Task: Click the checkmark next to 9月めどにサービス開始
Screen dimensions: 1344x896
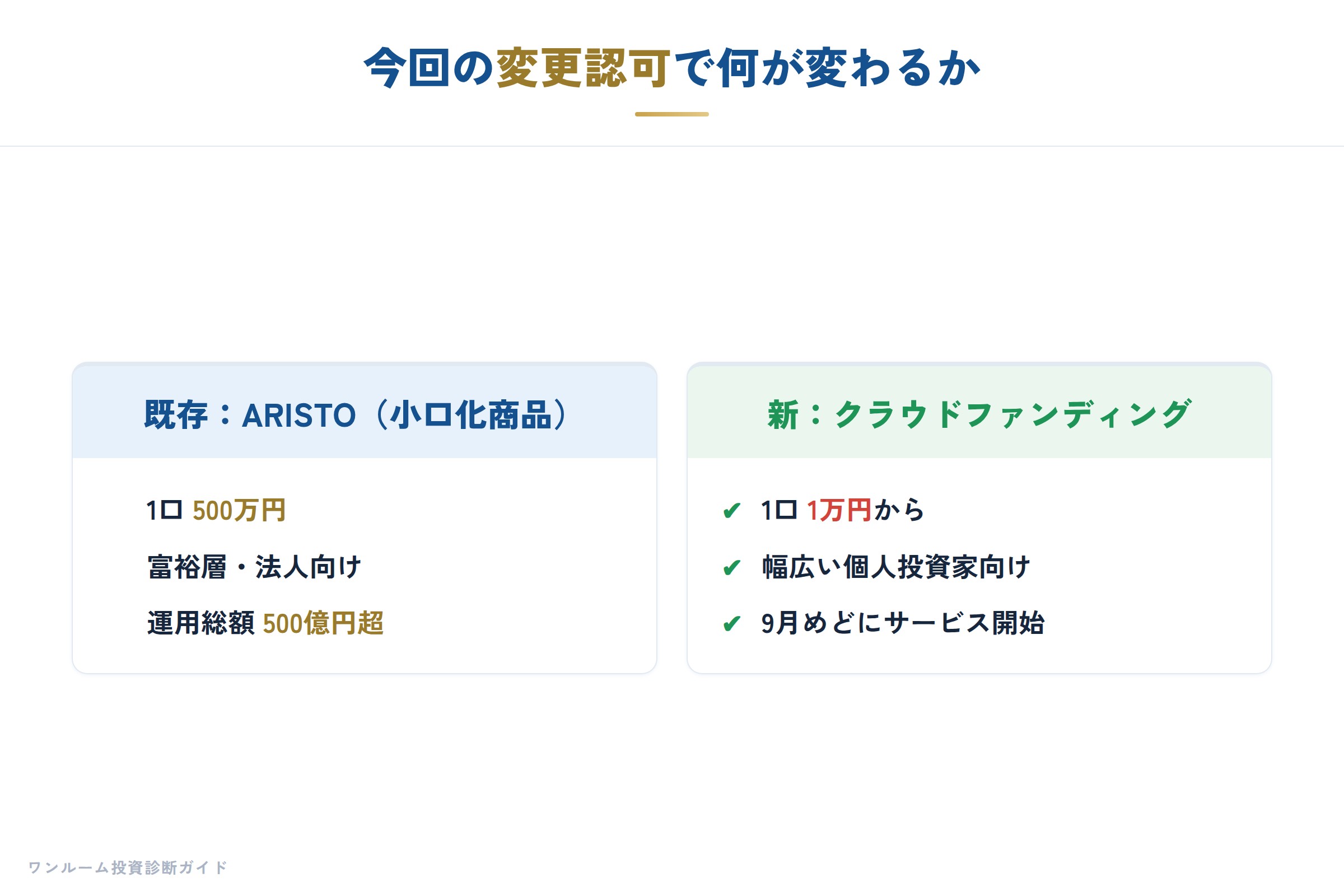Action: [x=731, y=623]
